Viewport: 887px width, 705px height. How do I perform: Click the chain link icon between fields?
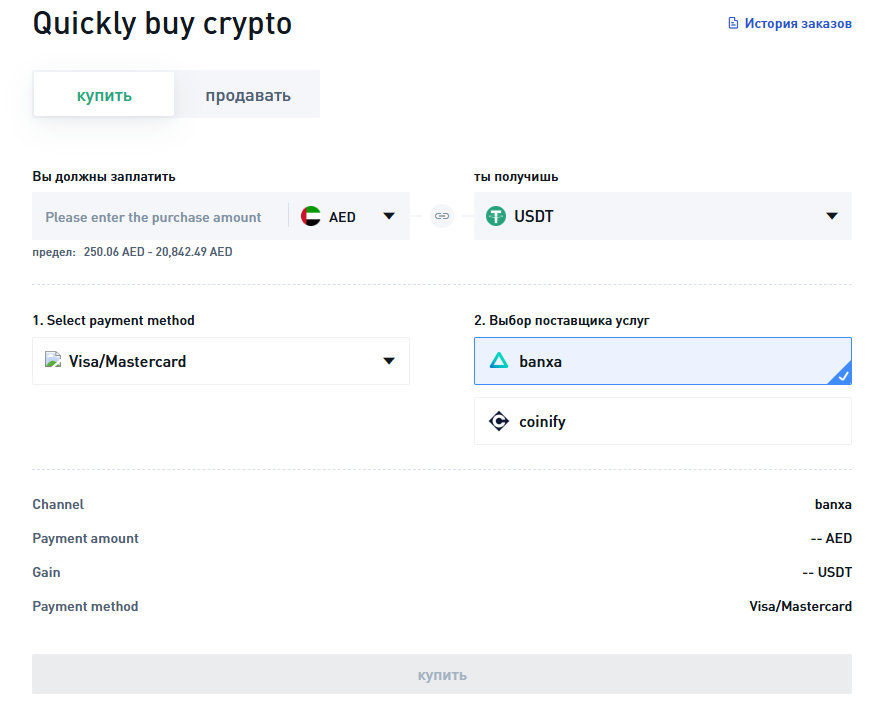click(442, 216)
